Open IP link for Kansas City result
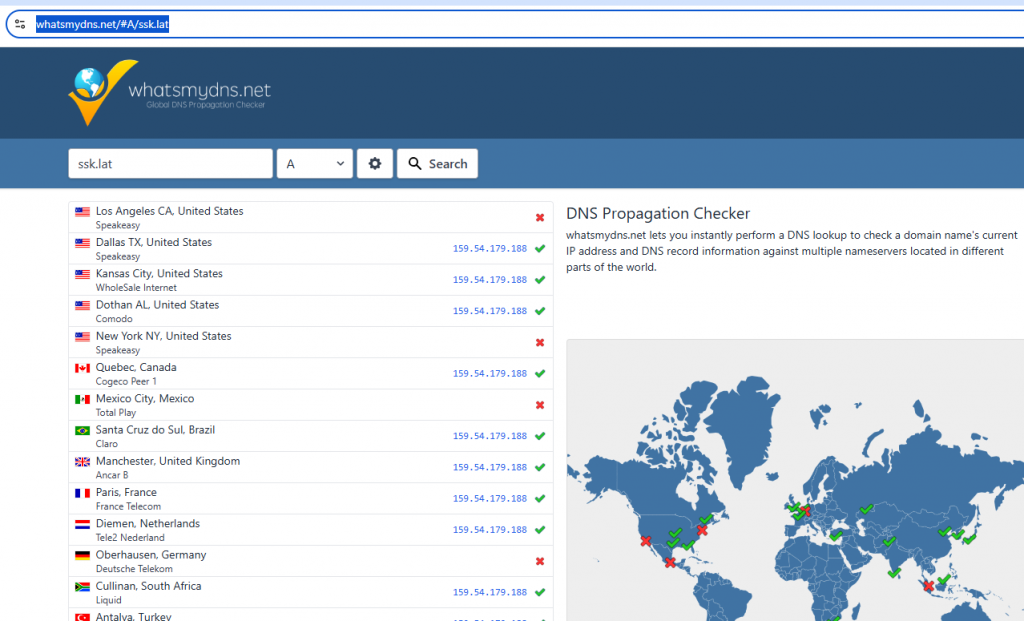 [x=489, y=280]
